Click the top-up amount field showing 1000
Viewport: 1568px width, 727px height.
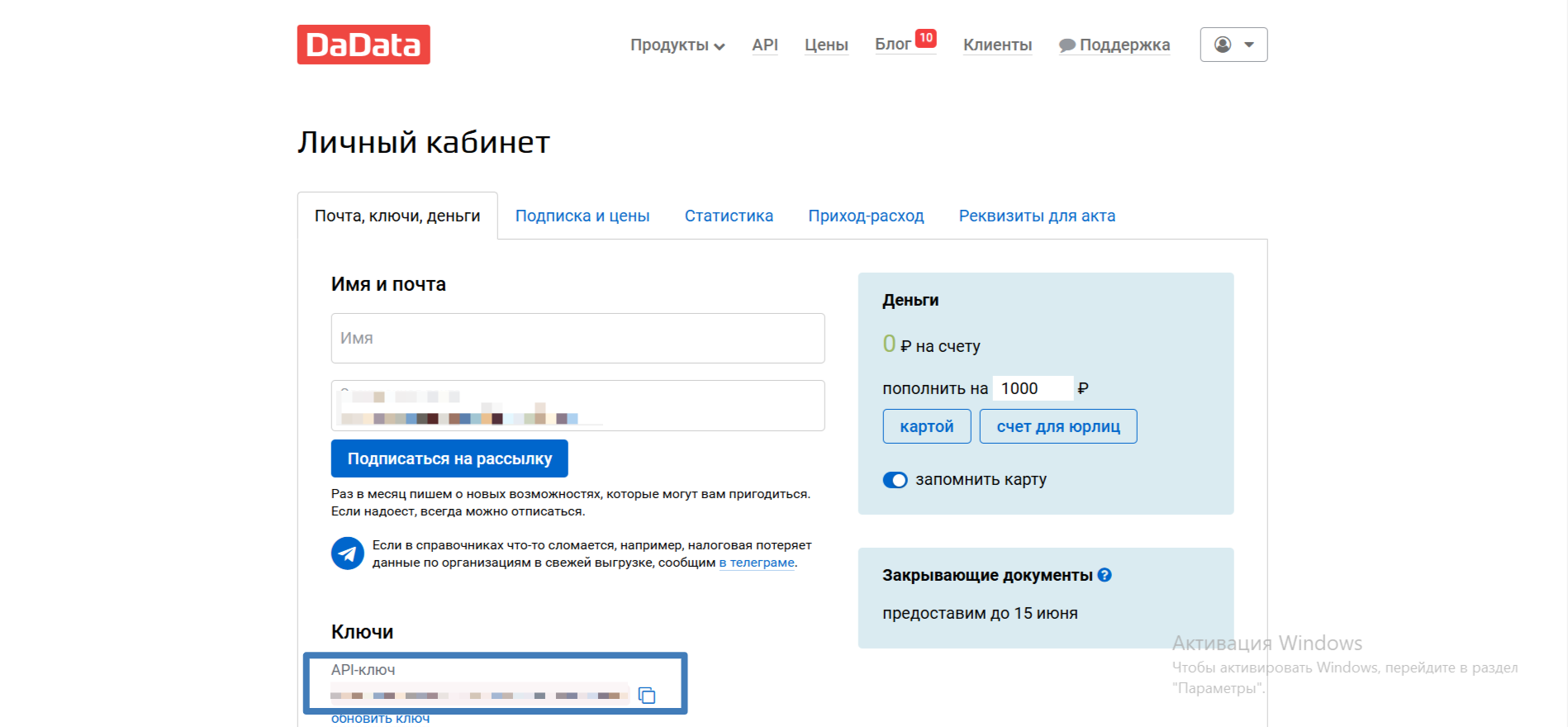[1032, 388]
